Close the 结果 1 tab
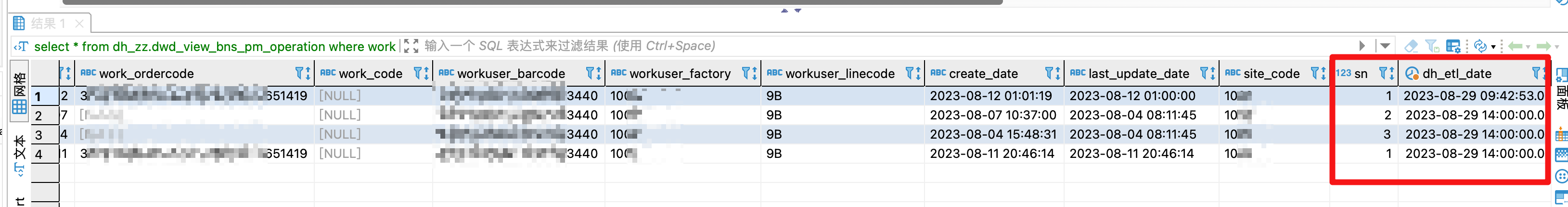The image size is (1568, 207). tap(79, 24)
